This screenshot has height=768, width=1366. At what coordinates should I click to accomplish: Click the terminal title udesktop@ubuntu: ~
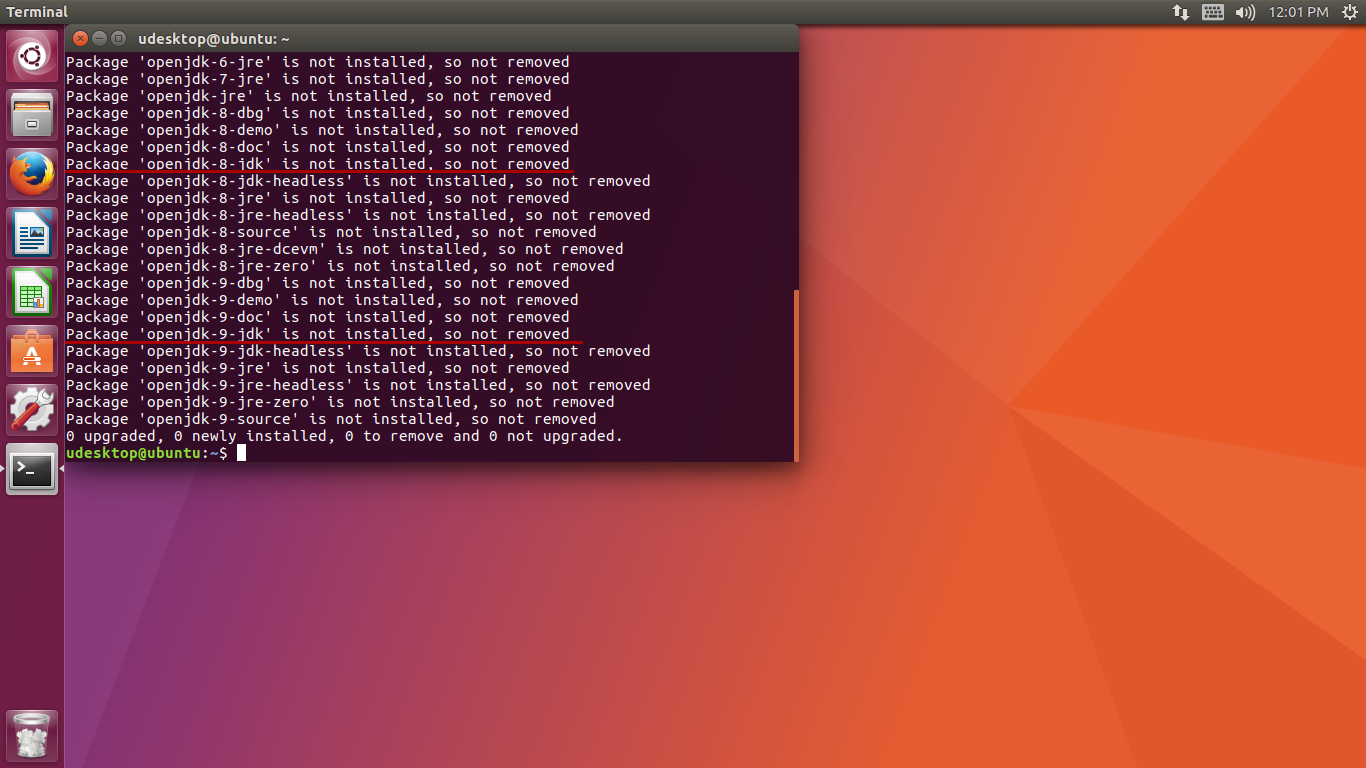pos(213,39)
